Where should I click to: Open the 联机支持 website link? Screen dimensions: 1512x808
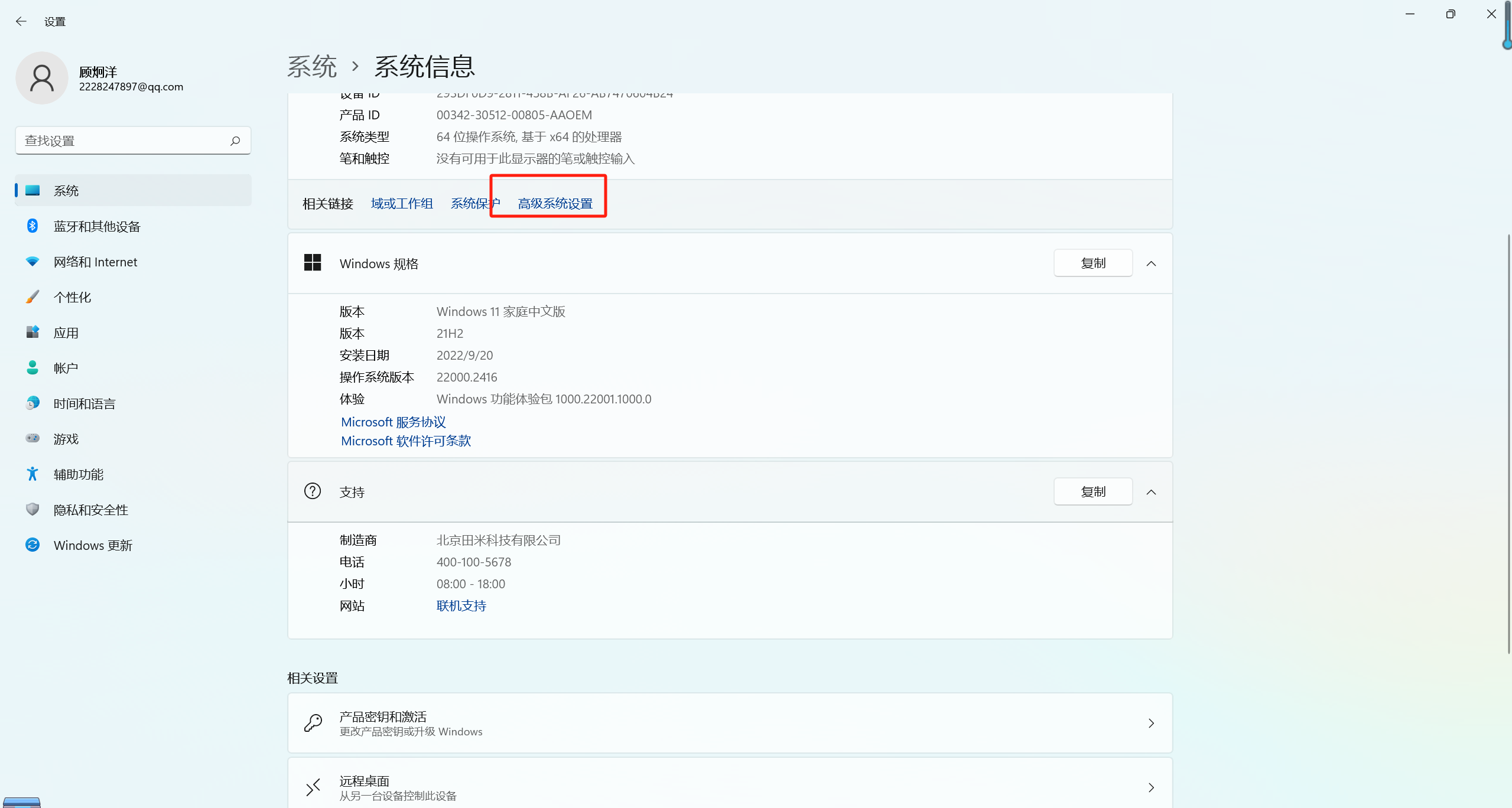coord(461,605)
